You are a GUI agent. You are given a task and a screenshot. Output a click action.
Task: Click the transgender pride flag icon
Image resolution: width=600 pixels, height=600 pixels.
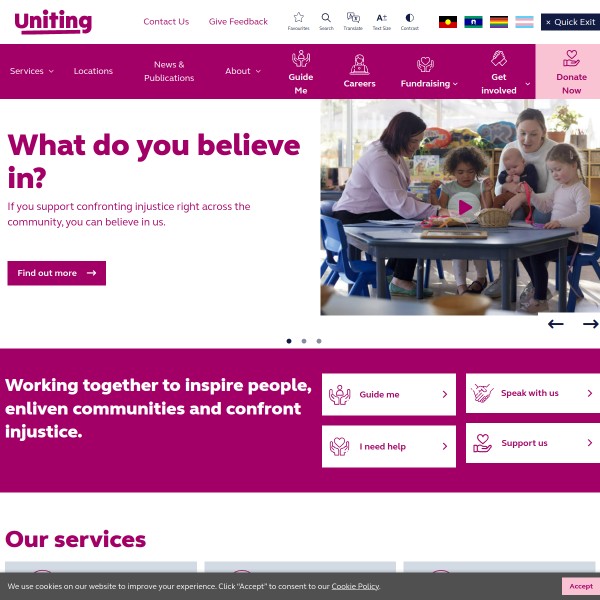click(x=524, y=22)
